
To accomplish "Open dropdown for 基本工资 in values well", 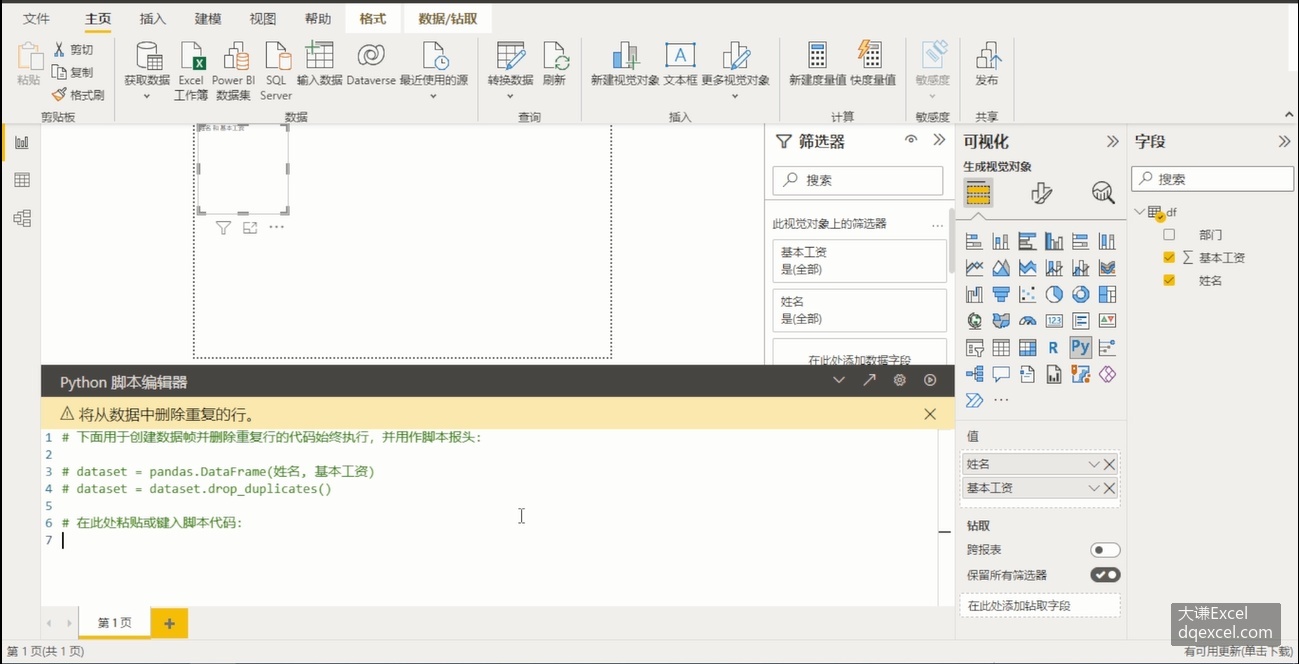I will point(1093,488).
